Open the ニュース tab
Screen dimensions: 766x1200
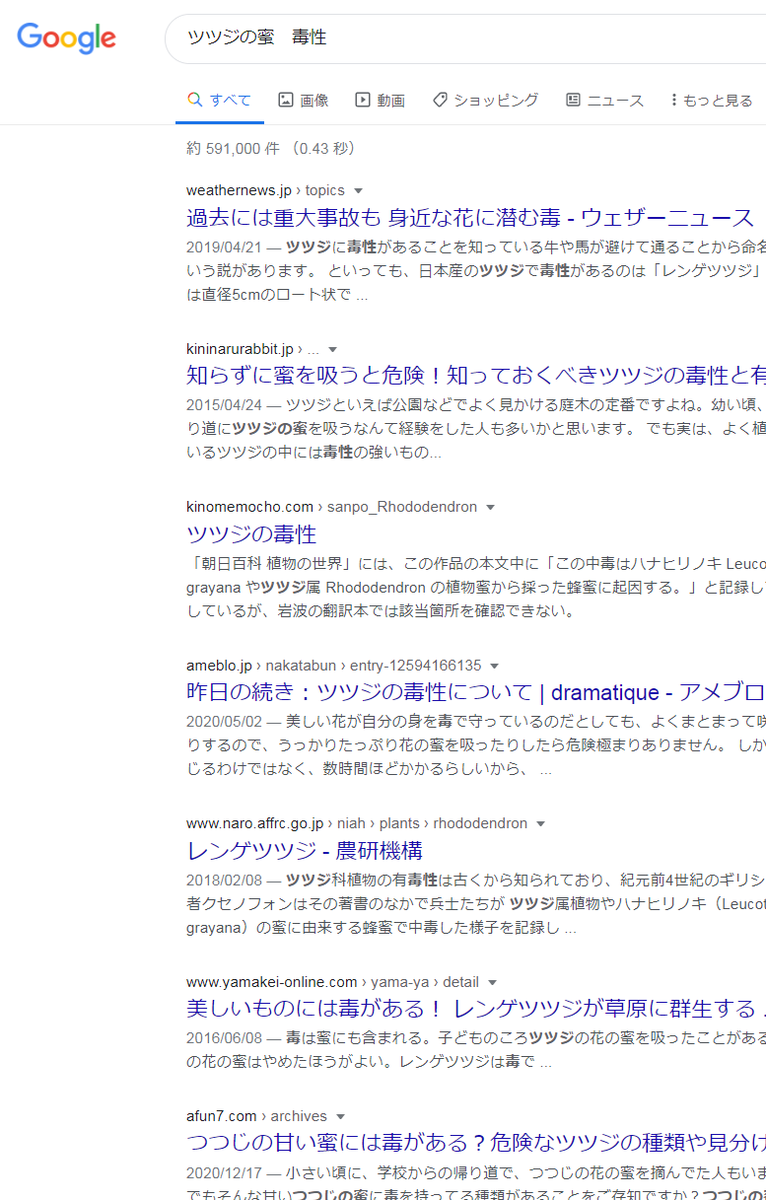pyautogui.click(x=604, y=100)
